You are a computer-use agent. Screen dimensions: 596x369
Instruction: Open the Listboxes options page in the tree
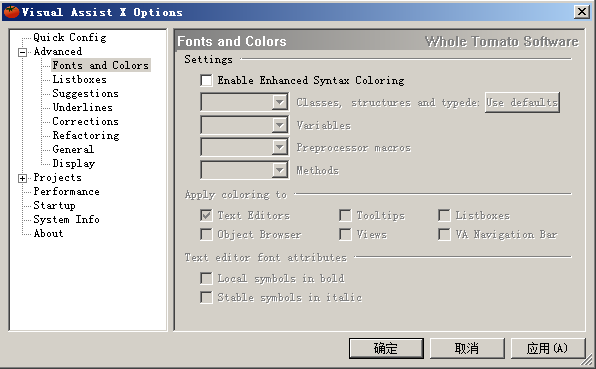79,79
